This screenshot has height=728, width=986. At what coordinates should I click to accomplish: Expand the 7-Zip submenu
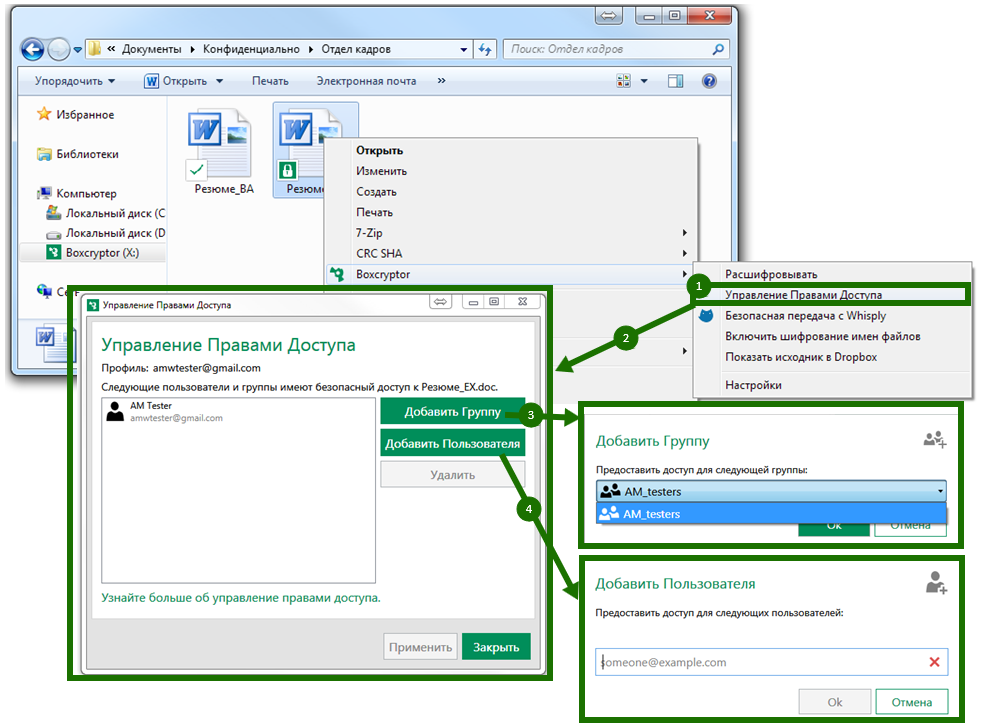[511, 233]
